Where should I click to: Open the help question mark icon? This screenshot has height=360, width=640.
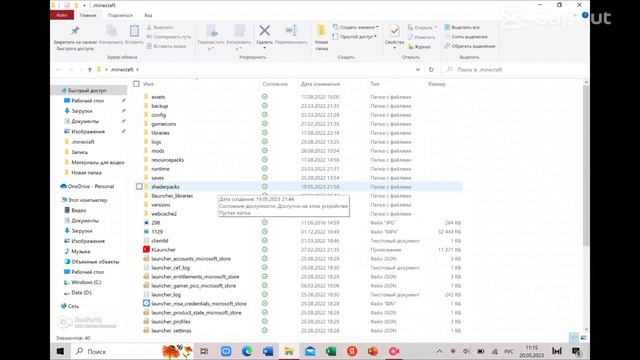point(585,15)
